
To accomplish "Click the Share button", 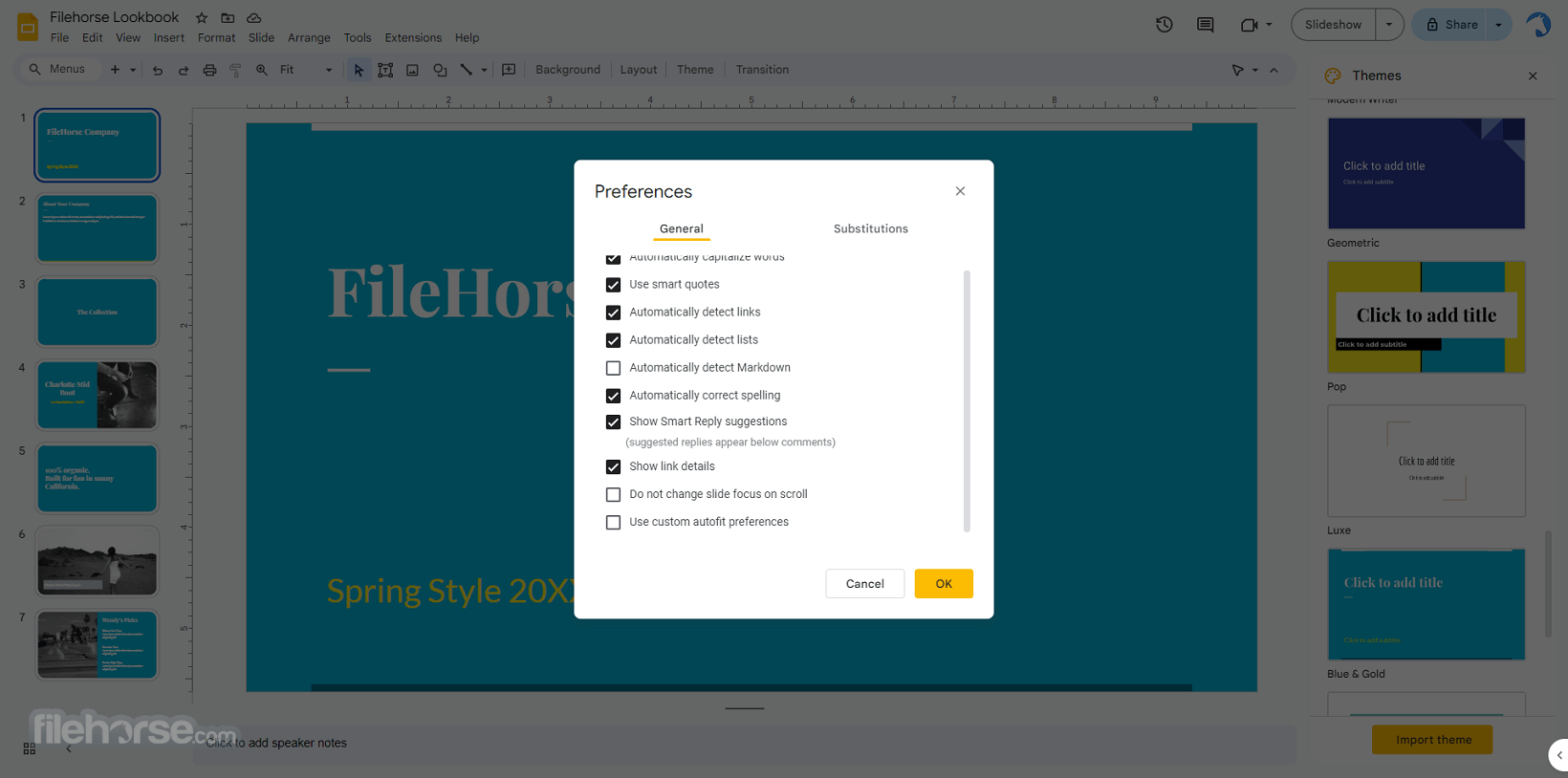I will pos(1451,25).
